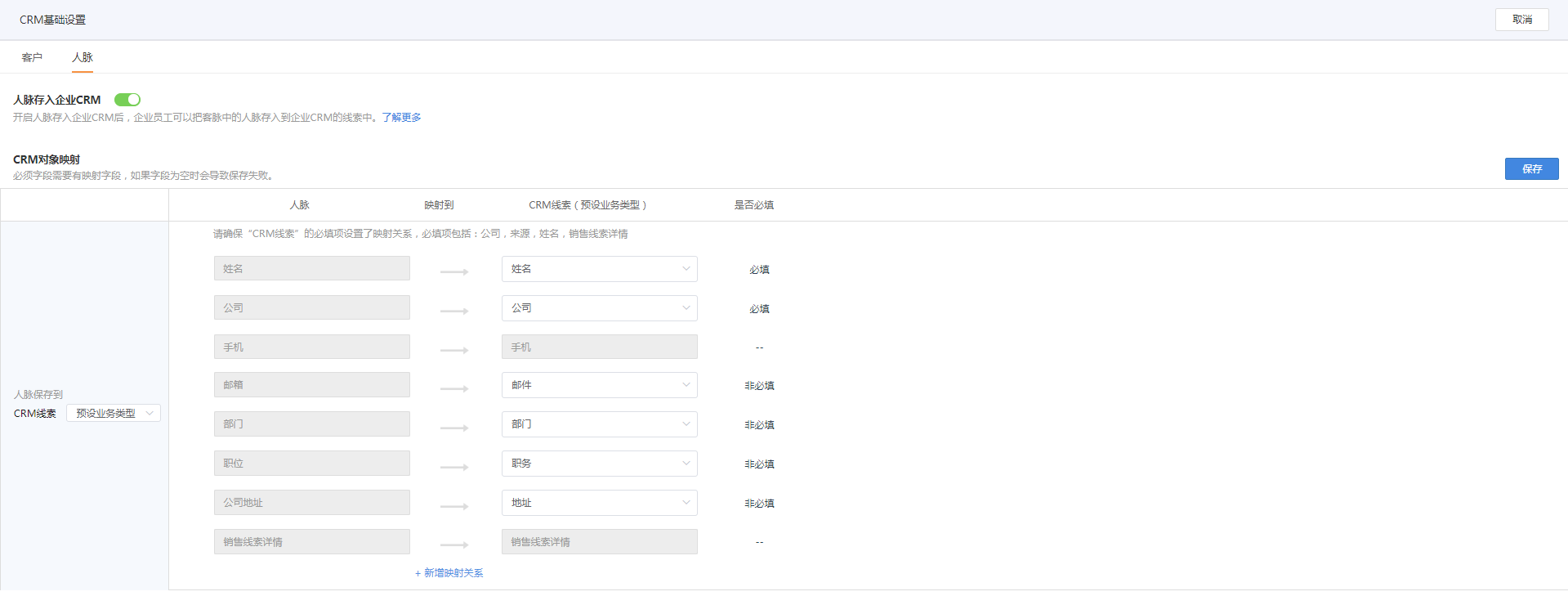1568x605 pixels.
Task: Click the 姓名 source field
Action: coord(311,269)
